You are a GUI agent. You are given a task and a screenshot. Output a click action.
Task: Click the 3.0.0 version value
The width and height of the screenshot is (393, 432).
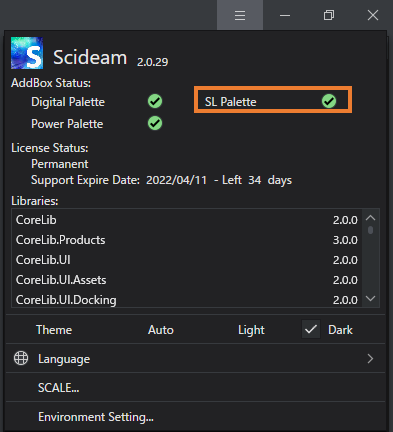(x=345, y=240)
